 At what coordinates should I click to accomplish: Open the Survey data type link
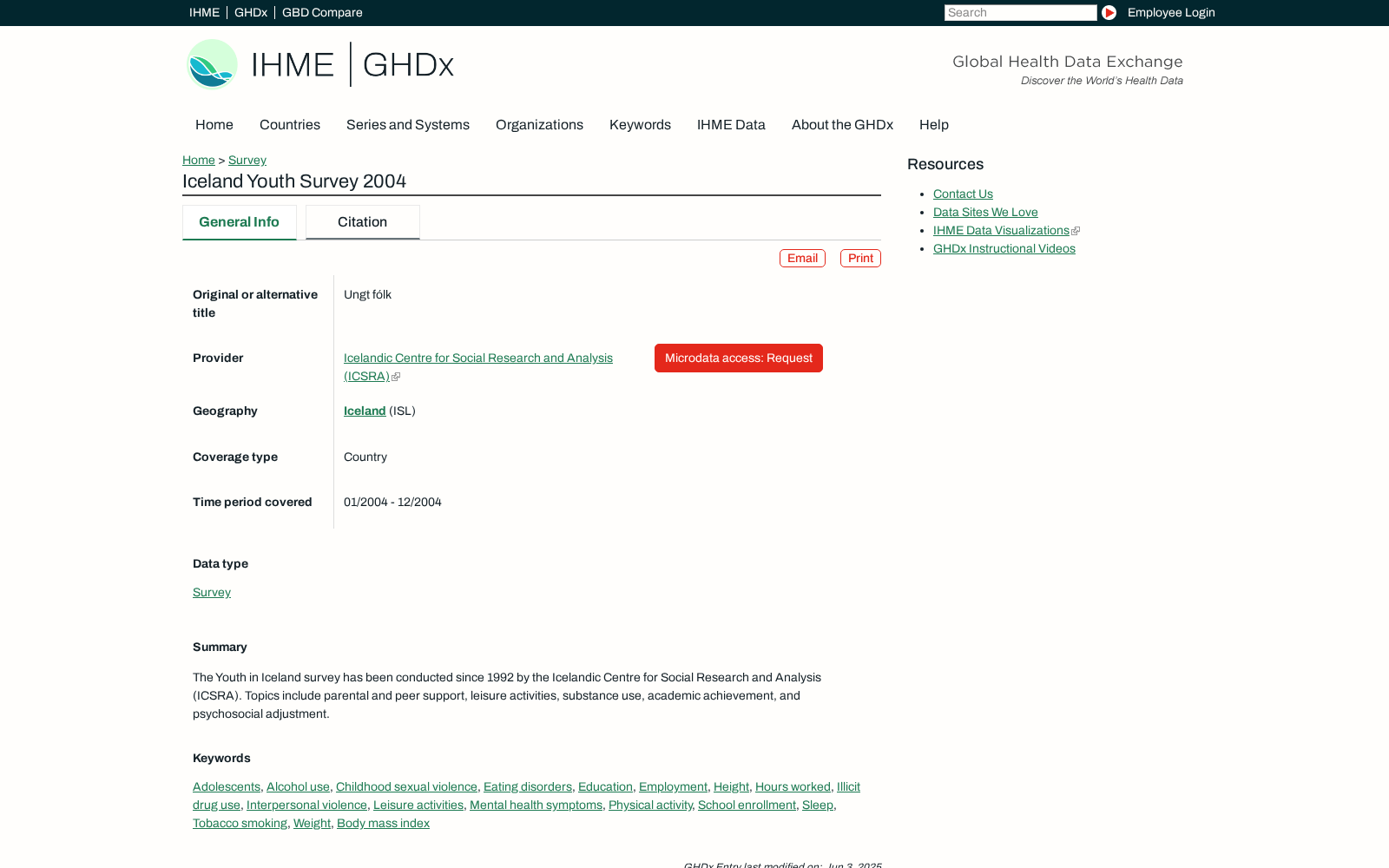tap(212, 592)
